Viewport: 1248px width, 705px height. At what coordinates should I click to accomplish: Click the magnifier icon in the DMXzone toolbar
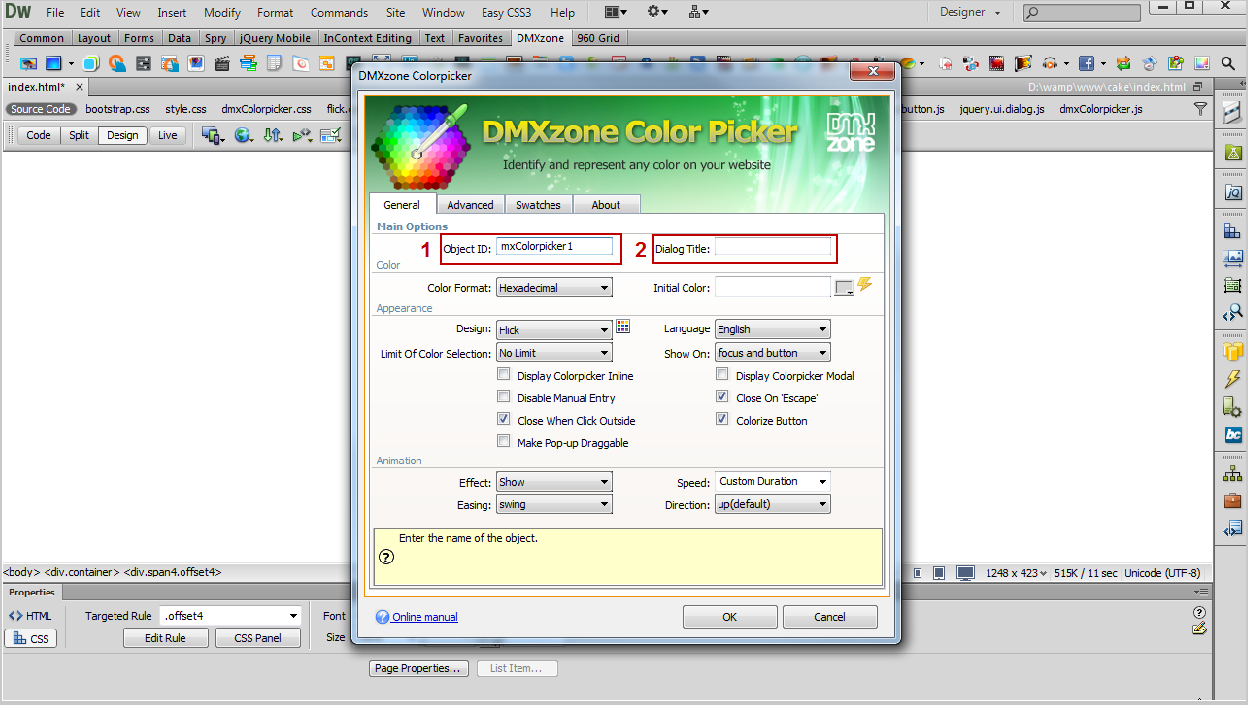click(x=1228, y=63)
